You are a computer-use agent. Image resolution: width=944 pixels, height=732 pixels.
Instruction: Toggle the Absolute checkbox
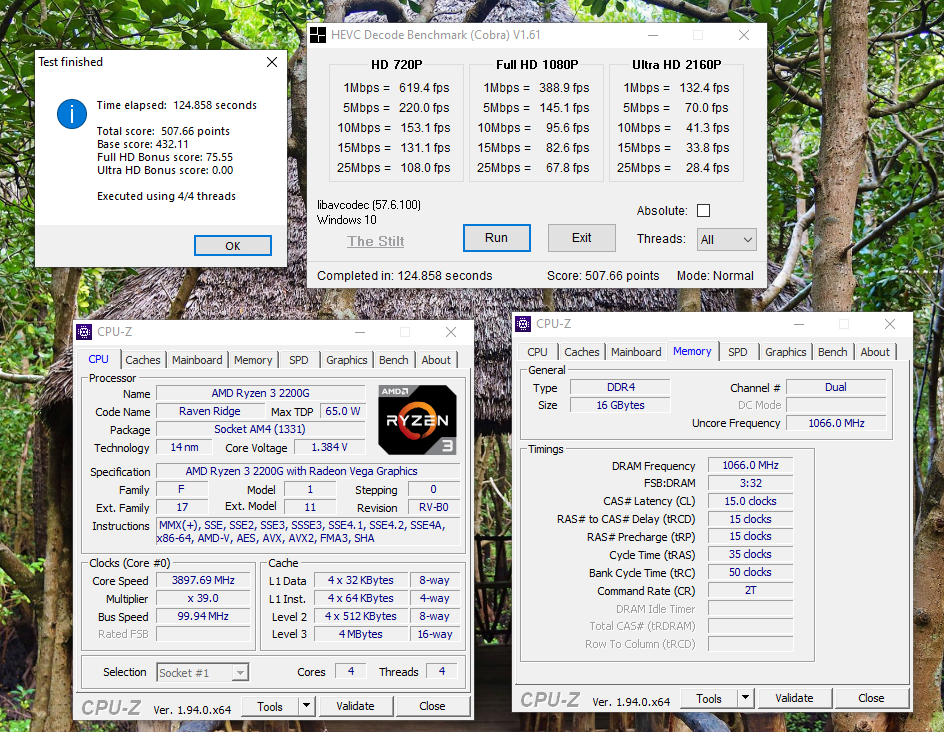pos(703,211)
